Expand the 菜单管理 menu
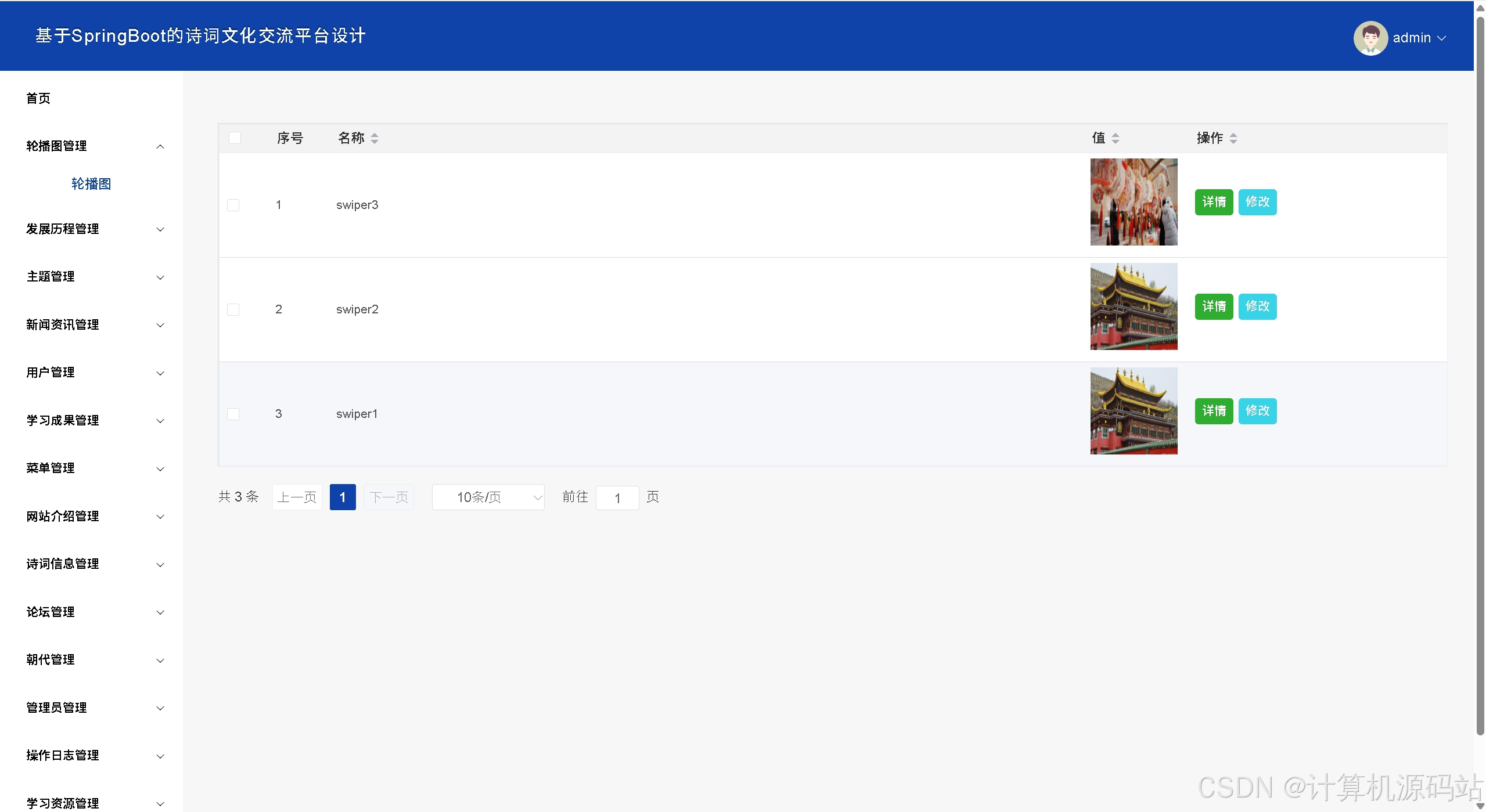The height and width of the screenshot is (812, 1486). tap(91, 468)
